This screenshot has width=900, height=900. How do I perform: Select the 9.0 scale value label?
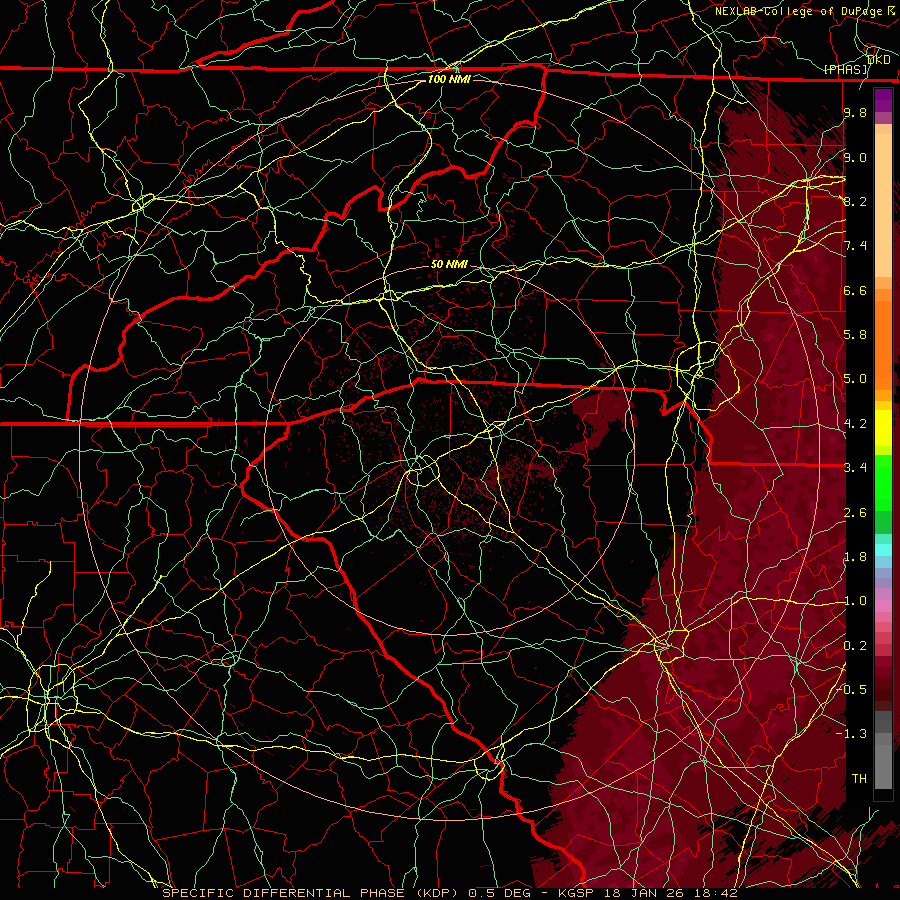pos(855,157)
